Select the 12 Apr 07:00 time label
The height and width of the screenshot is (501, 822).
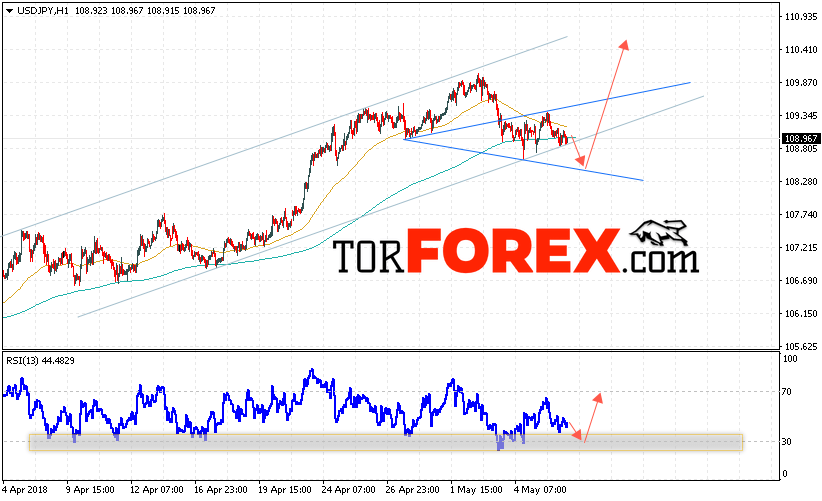(156, 490)
